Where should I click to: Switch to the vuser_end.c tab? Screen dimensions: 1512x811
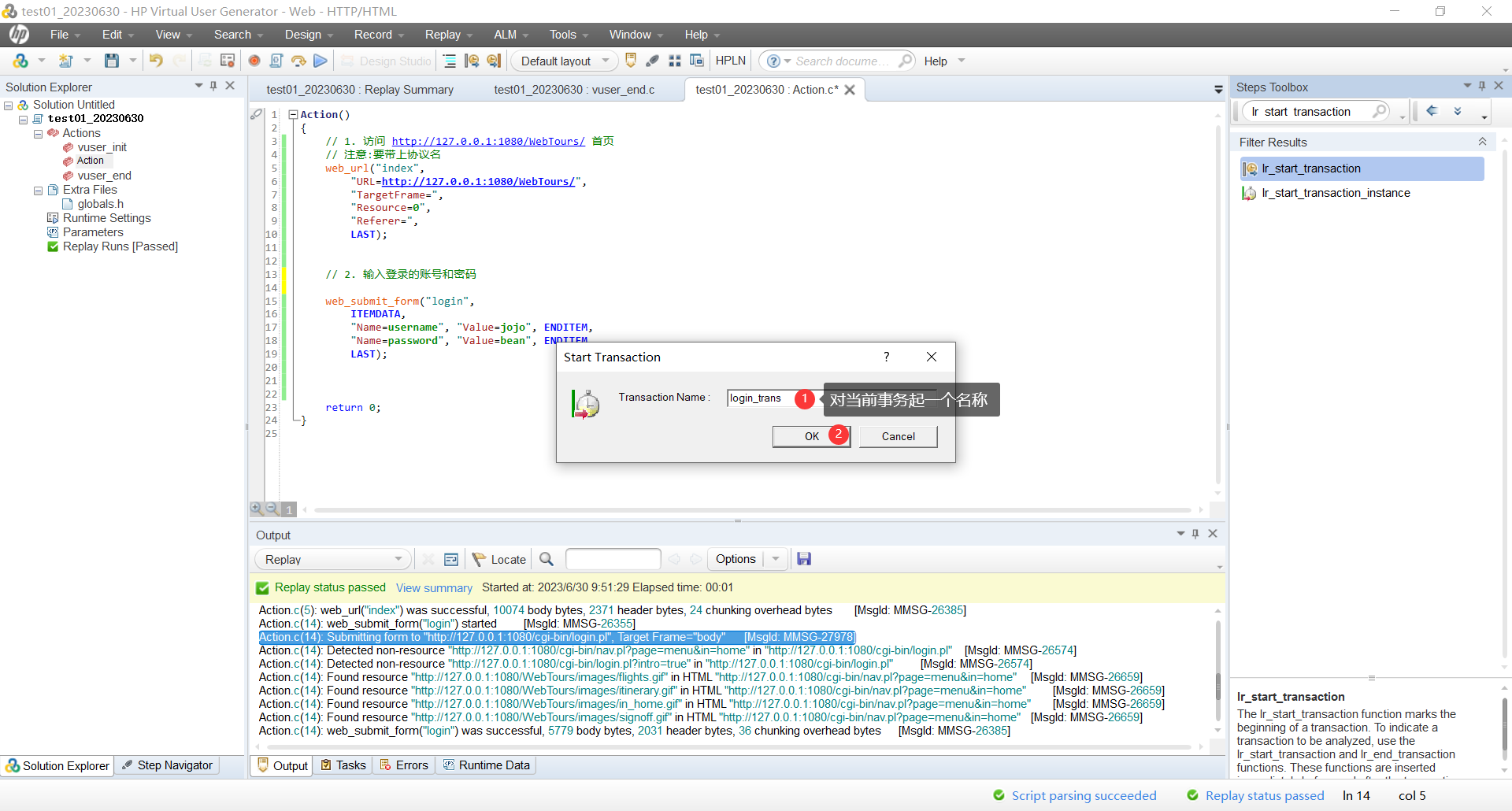(574, 90)
